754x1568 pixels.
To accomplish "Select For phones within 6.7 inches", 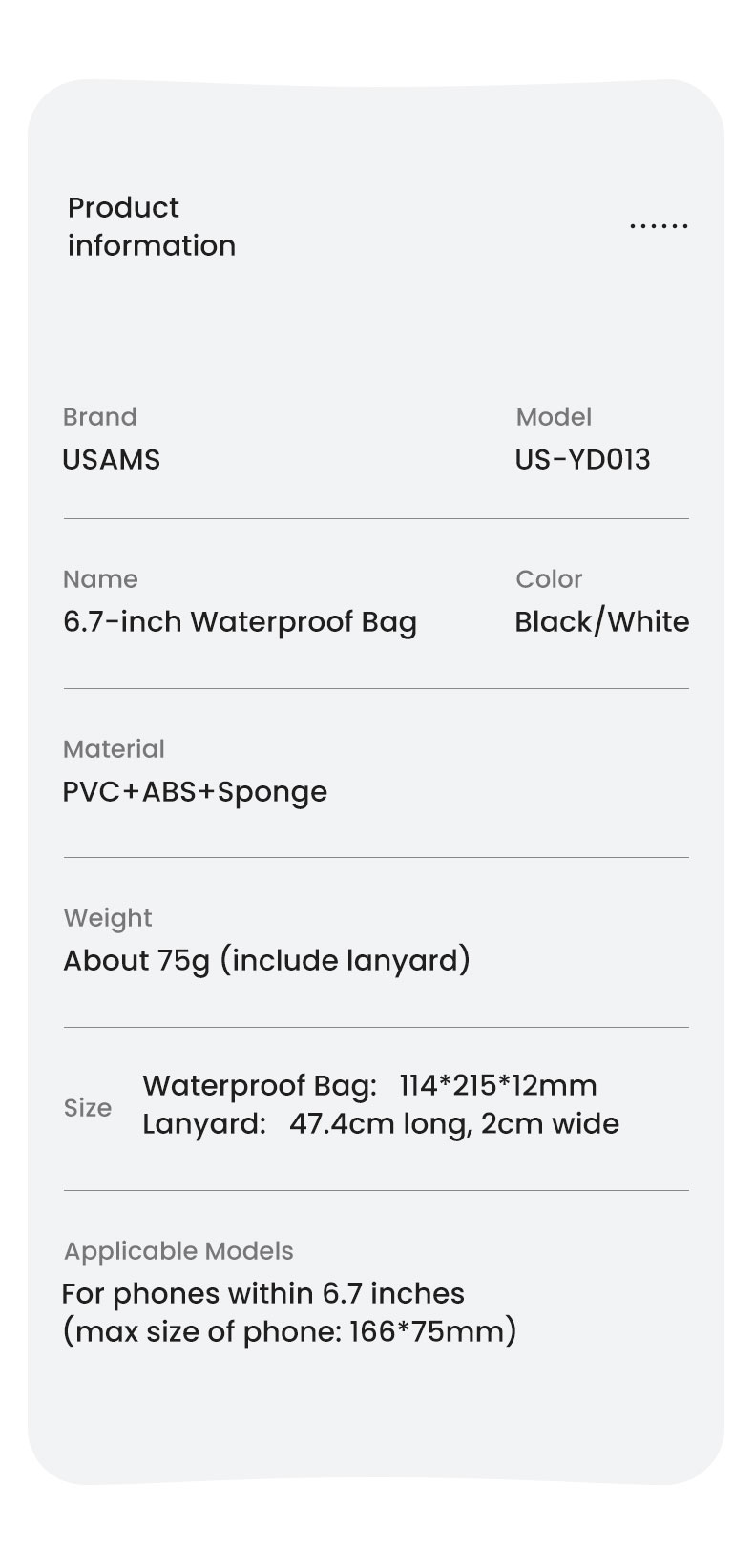I will 263,1294.
